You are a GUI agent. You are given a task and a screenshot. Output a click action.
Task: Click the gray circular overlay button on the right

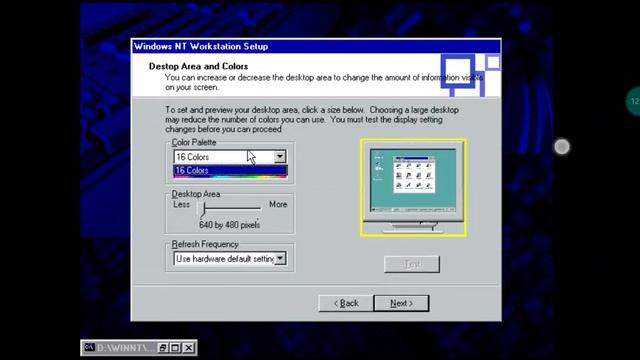[562, 147]
